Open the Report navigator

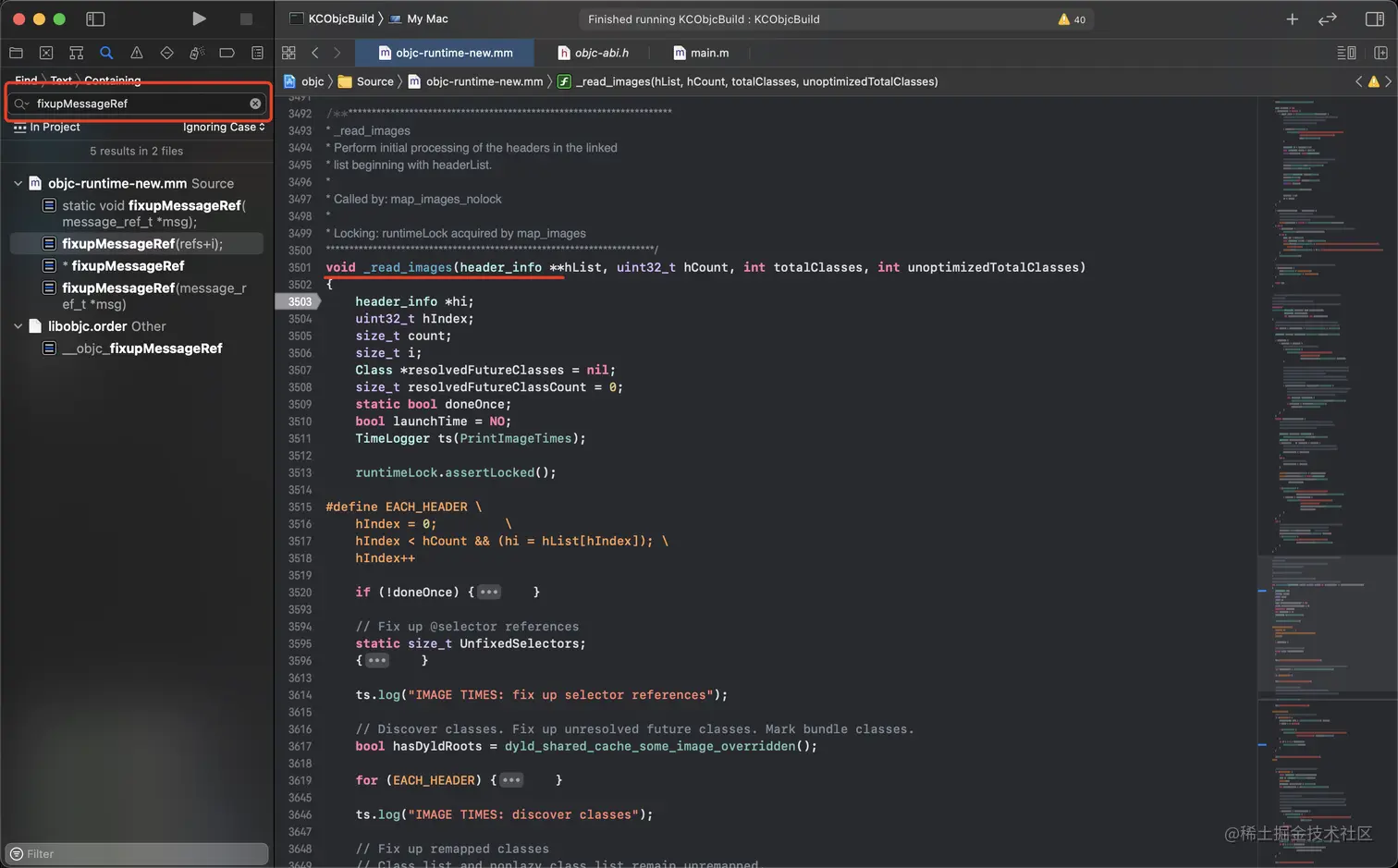tap(257, 53)
